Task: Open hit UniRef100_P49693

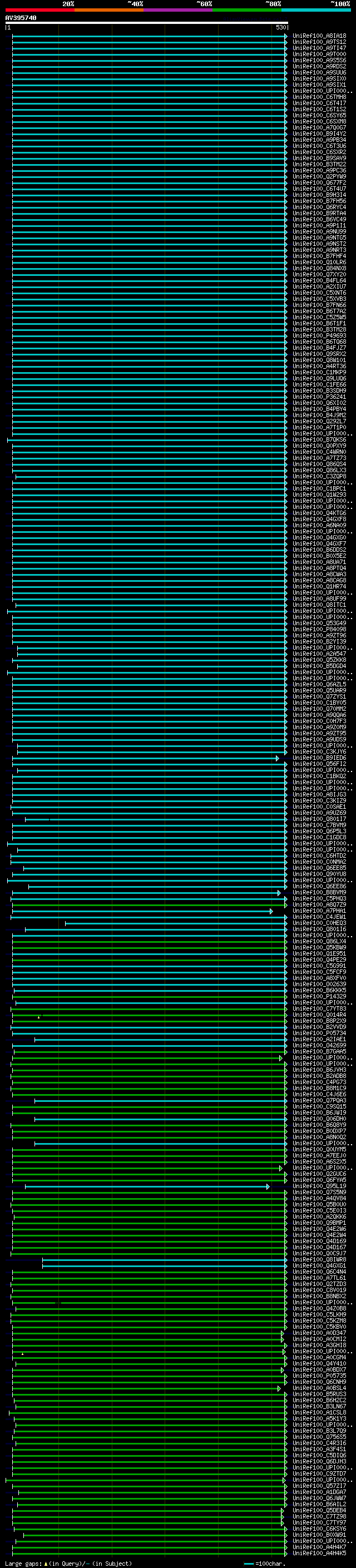Action: [x=319, y=335]
